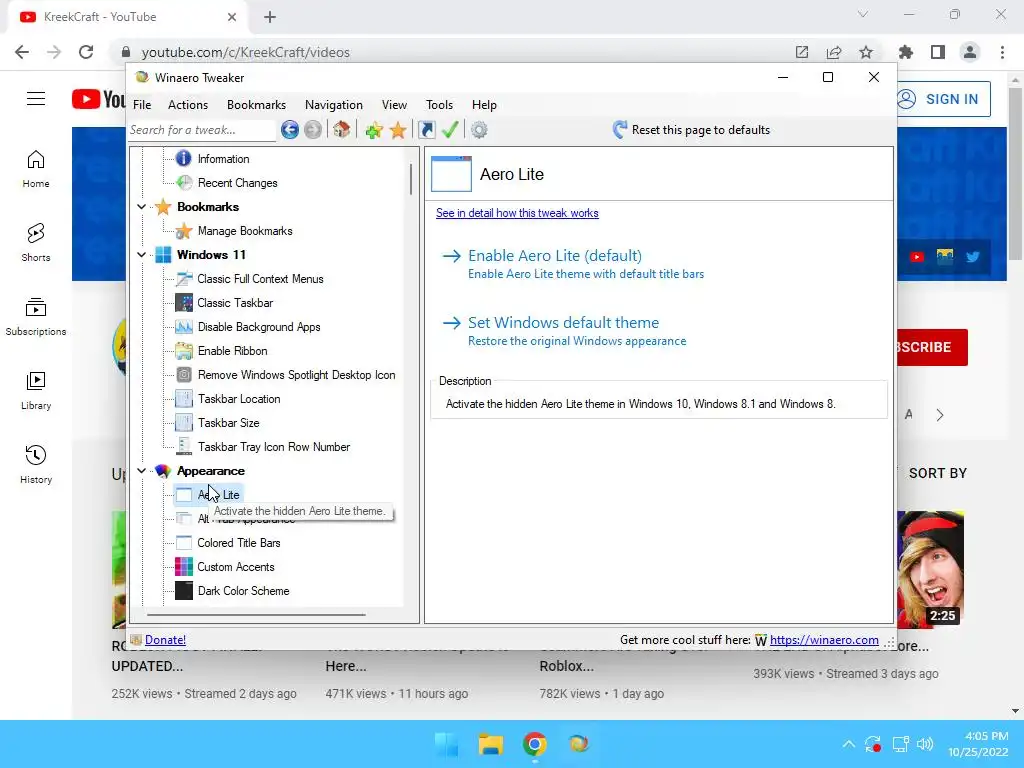Image resolution: width=1024 pixels, height=768 pixels.
Task: Click the channel tabs next arrow on YouTube
Action: click(940, 415)
